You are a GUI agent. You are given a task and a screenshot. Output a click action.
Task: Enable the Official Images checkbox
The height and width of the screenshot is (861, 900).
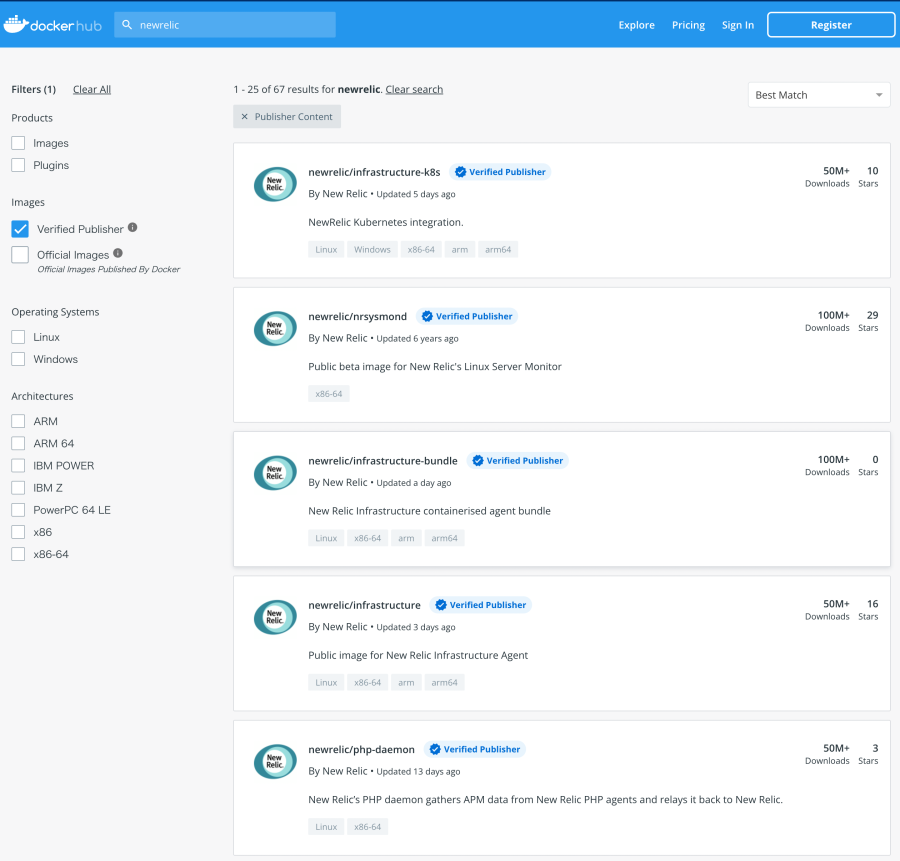pos(19,254)
